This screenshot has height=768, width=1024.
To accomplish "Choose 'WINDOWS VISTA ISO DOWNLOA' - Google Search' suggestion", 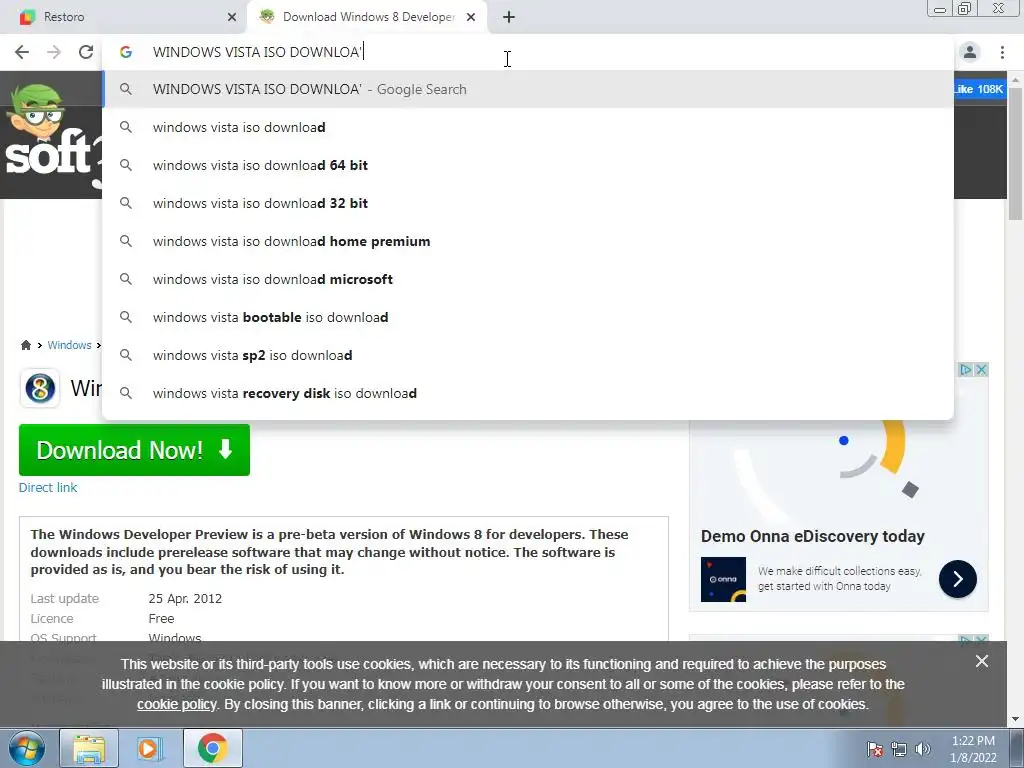I will (528, 89).
